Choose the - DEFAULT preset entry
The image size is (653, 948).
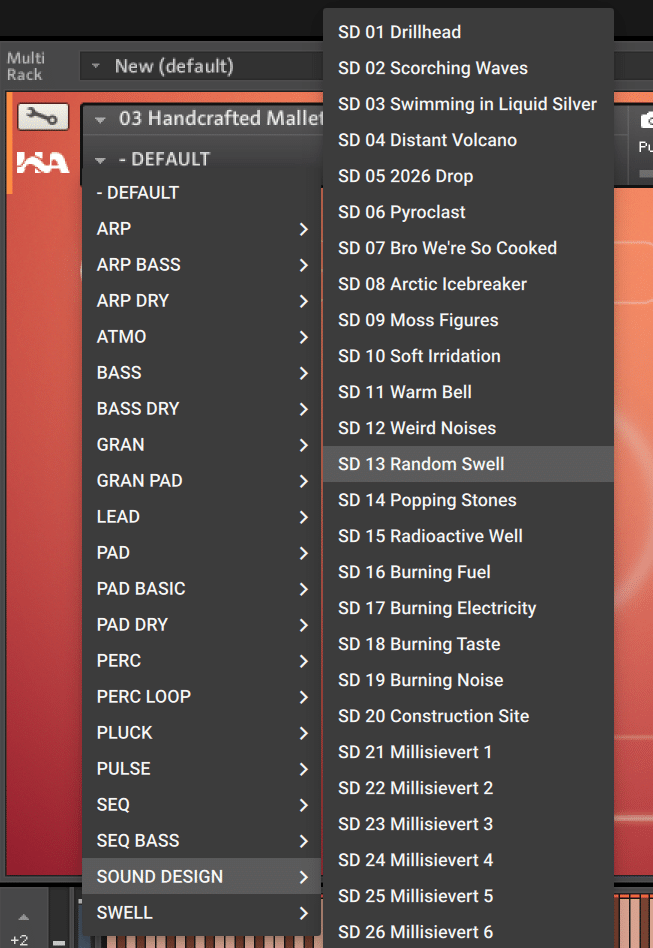coord(201,193)
